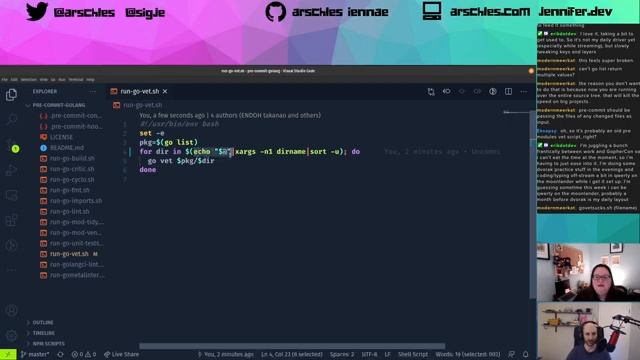Click the authors CodeLens above line 1
Viewport: 640px width, 360px height.
(x=230, y=115)
